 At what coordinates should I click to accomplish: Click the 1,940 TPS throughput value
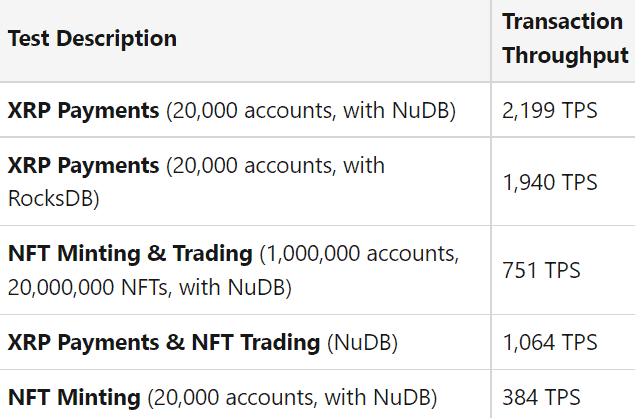pos(550,182)
